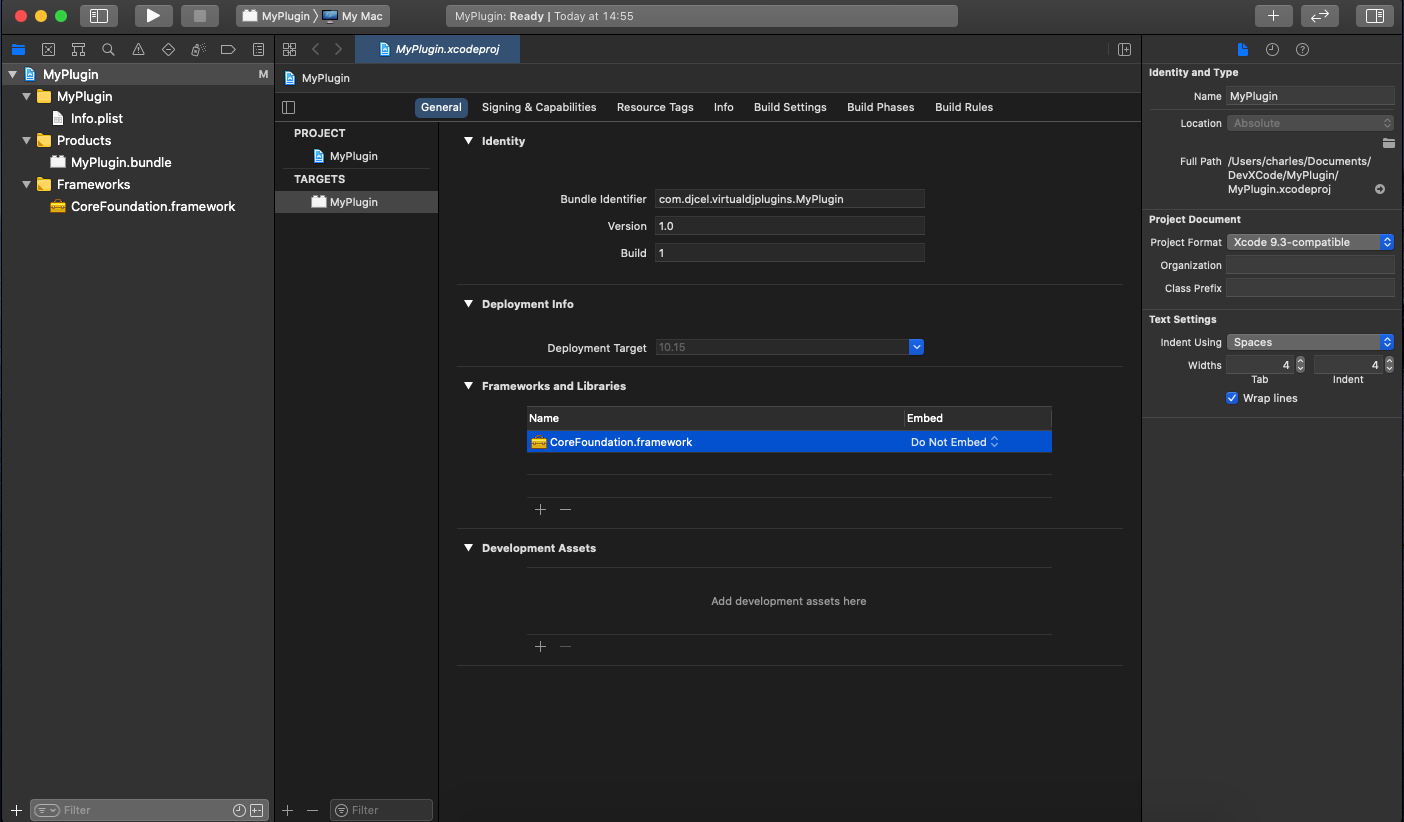Select the MyPlugin.xcodeproj editor tab
The width and height of the screenshot is (1404, 822).
point(438,49)
